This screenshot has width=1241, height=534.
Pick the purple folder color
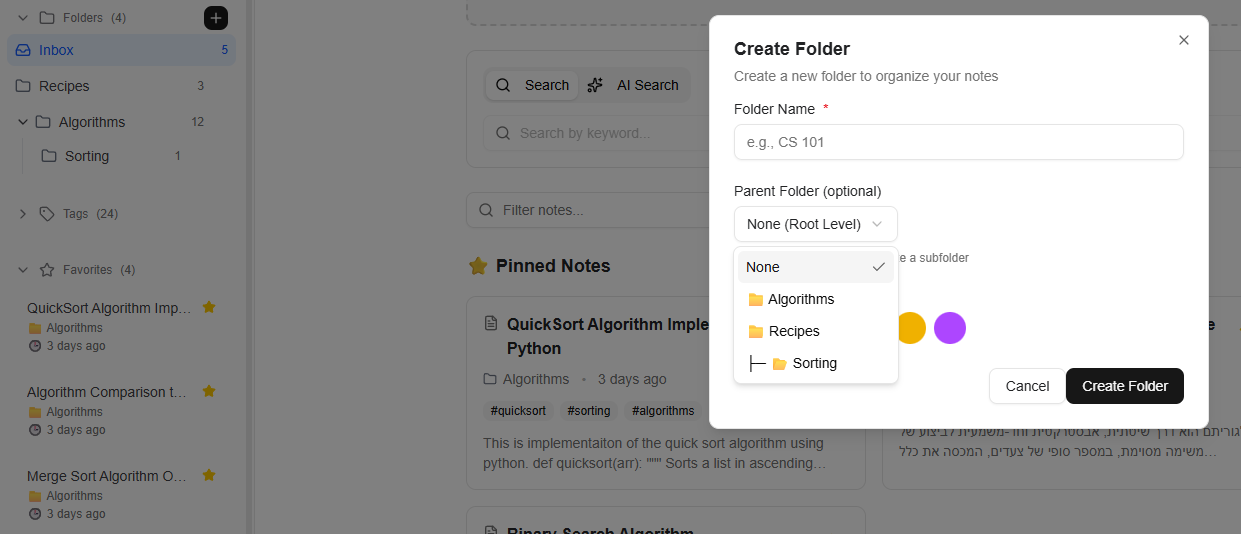click(949, 328)
